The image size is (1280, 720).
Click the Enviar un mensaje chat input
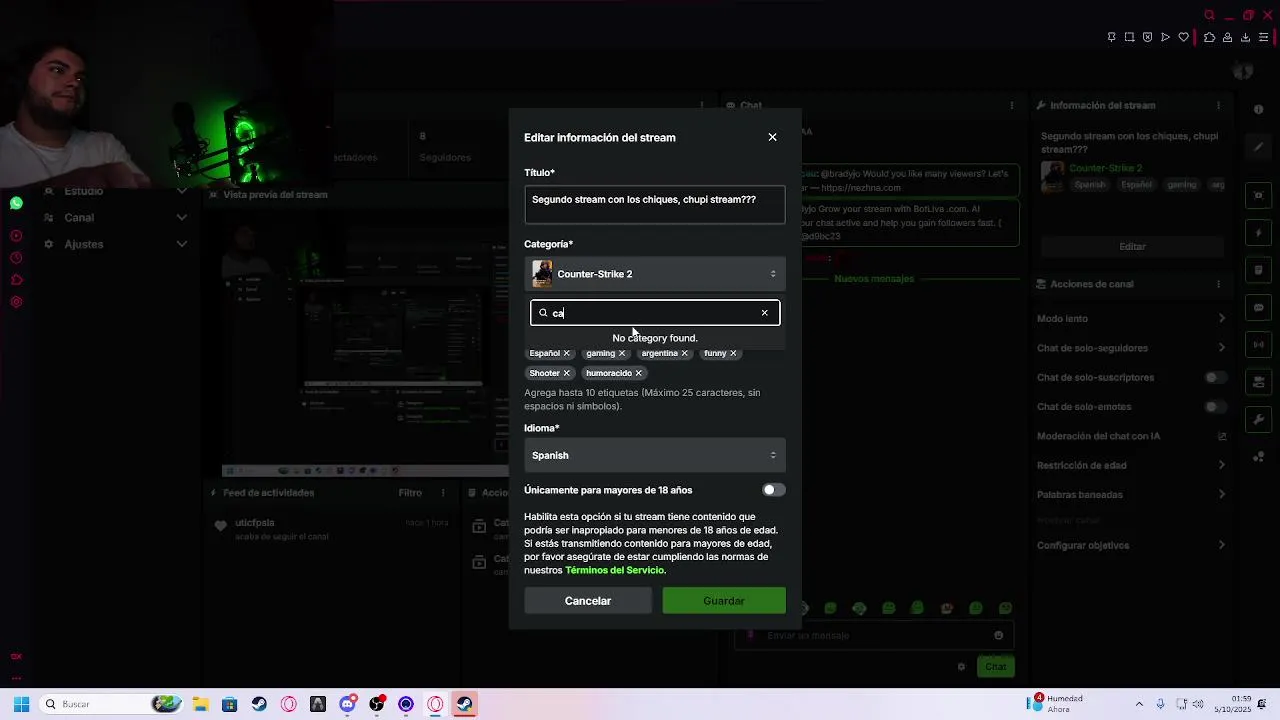875,635
